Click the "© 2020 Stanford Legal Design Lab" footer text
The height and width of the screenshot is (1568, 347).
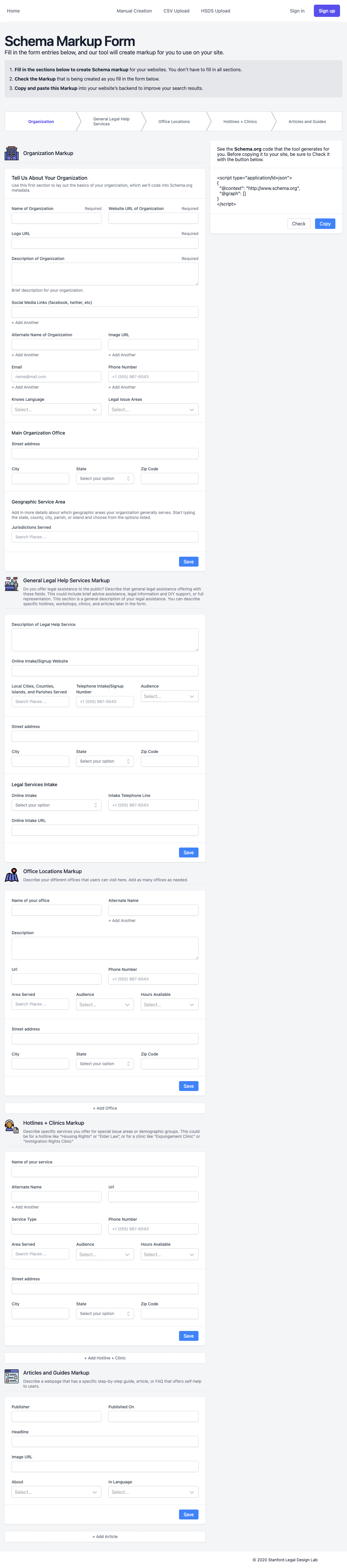(x=285, y=1560)
